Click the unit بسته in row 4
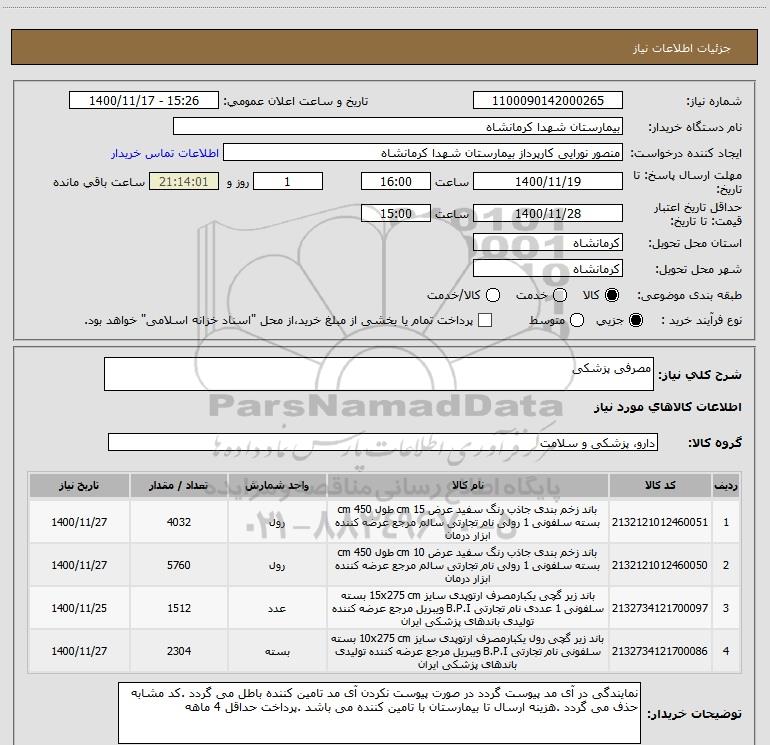Image resolution: width=770 pixels, height=745 pixels. pos(277,652)
